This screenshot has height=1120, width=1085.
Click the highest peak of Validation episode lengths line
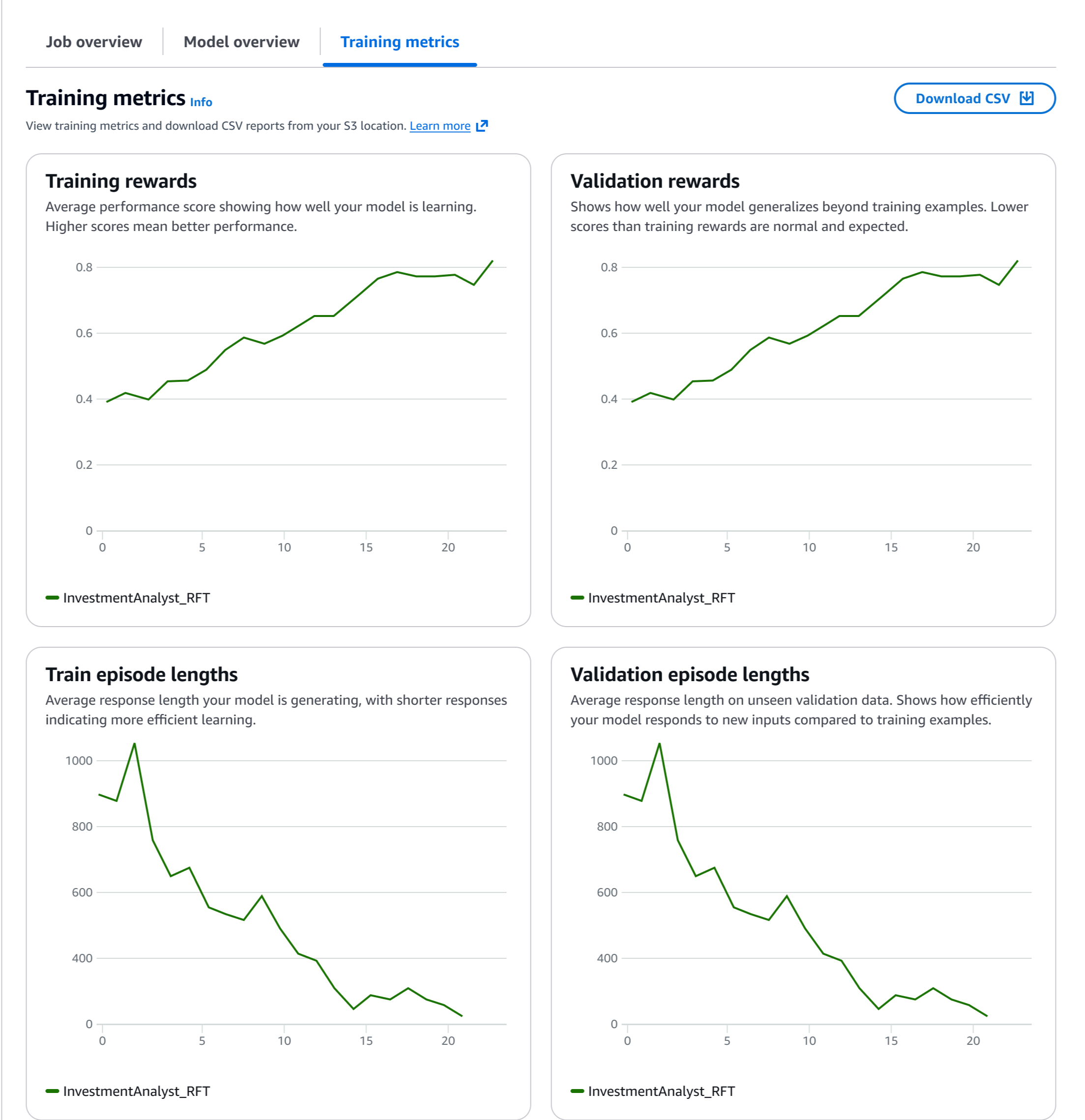point(659,744)
